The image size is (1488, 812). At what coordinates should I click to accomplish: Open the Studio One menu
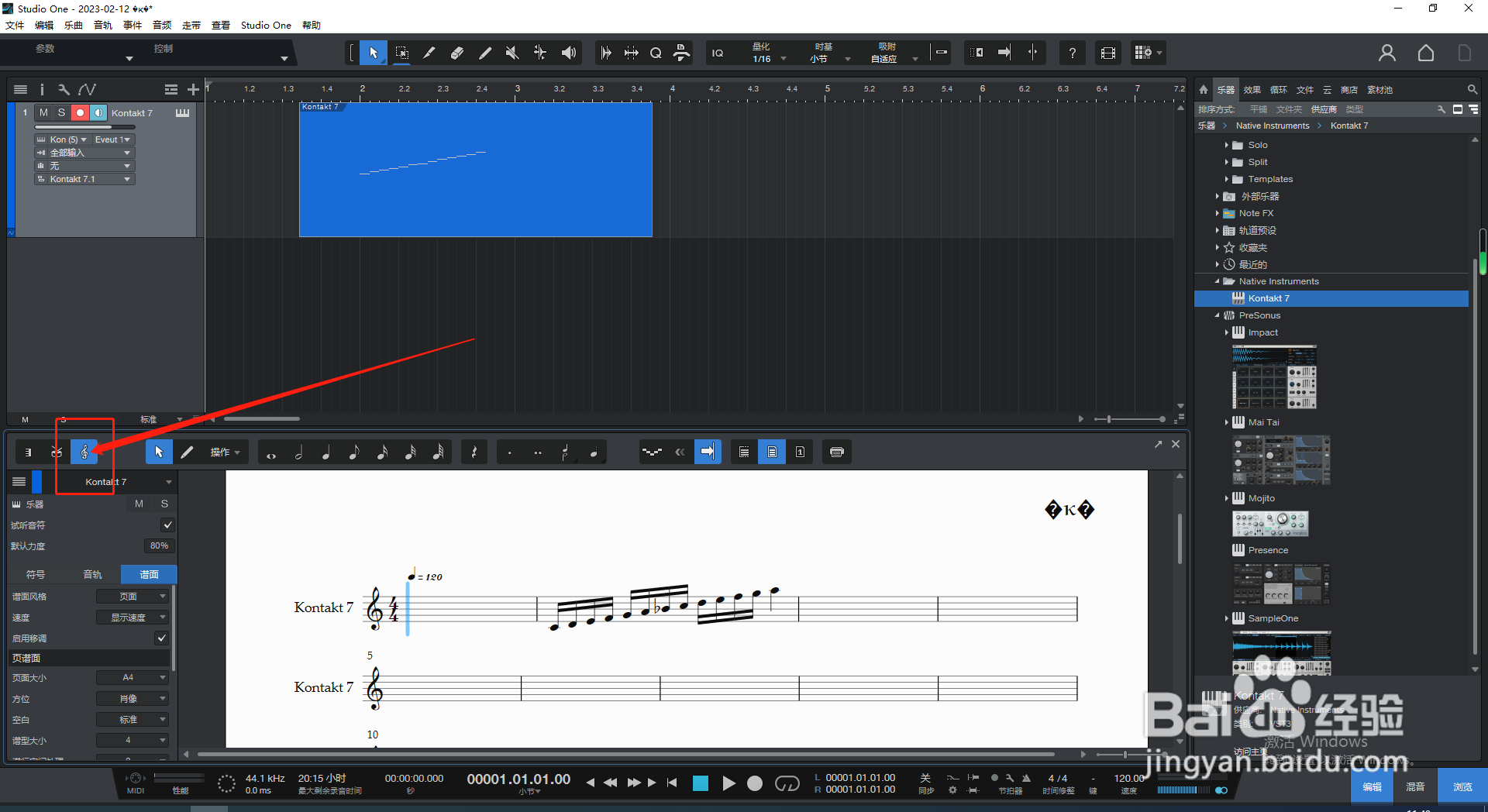[x=266, y=26]
